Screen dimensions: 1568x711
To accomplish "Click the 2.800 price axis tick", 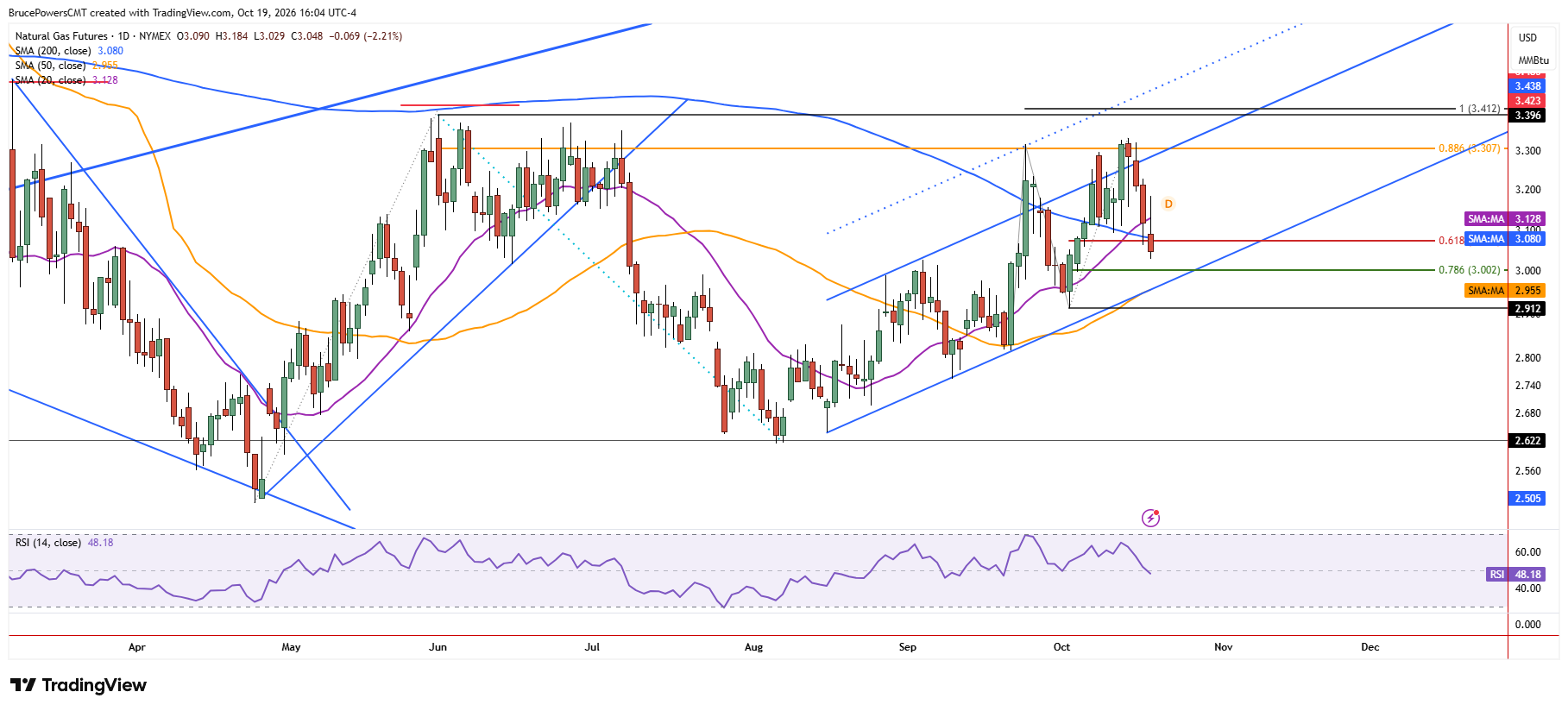I will click(1527, 357).
